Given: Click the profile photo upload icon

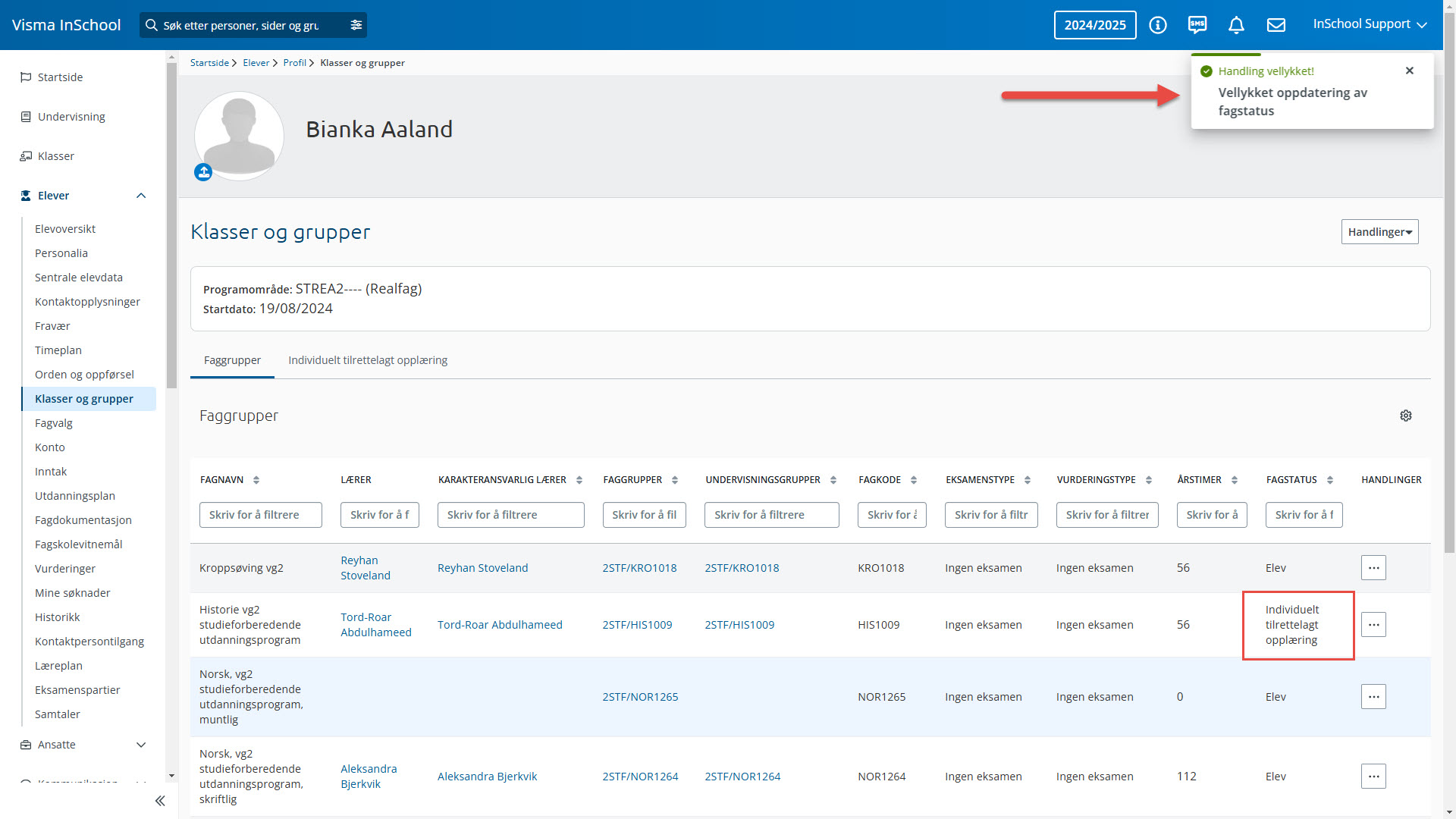Looking at the screenshot, I should tap(203, 172).
